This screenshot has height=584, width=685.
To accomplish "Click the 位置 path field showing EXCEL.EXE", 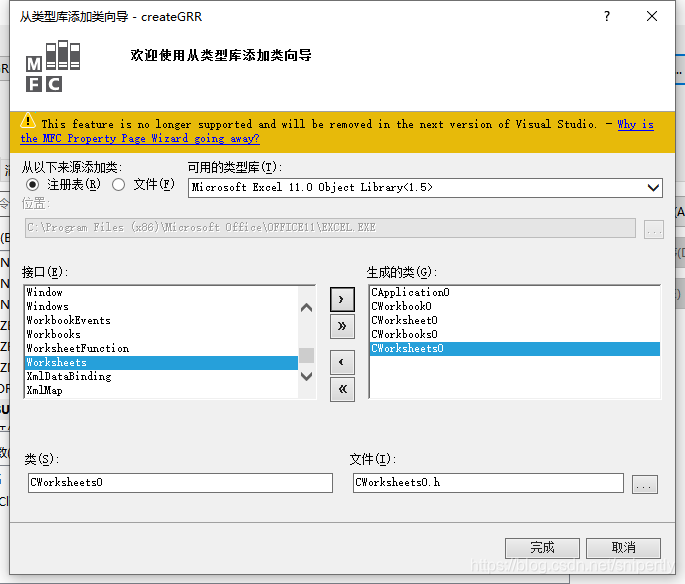I will [x=330, y=228].
